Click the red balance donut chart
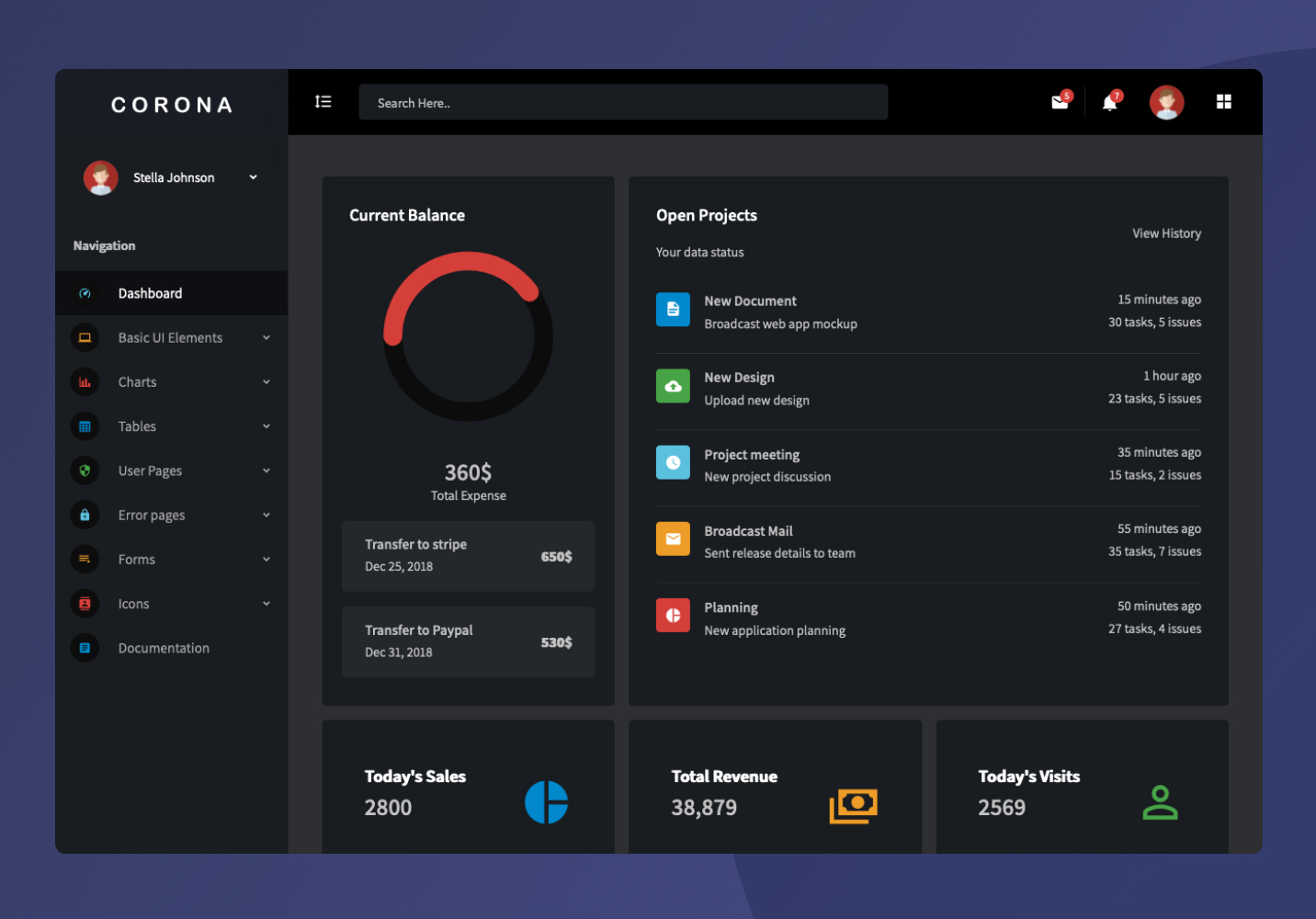 469,336
